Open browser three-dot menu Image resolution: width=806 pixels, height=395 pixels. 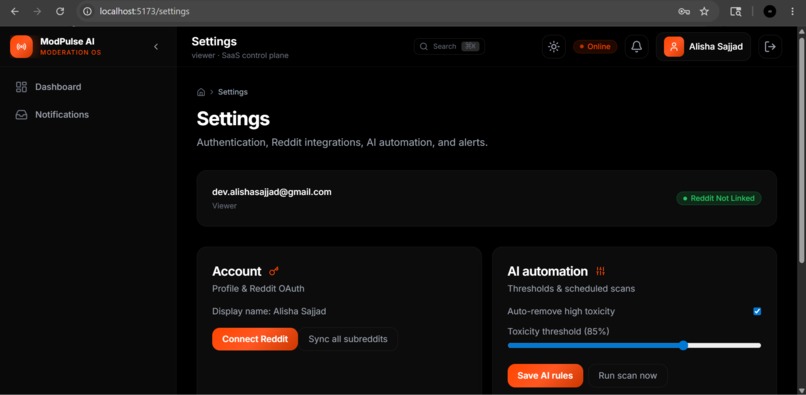click(792, 11)
